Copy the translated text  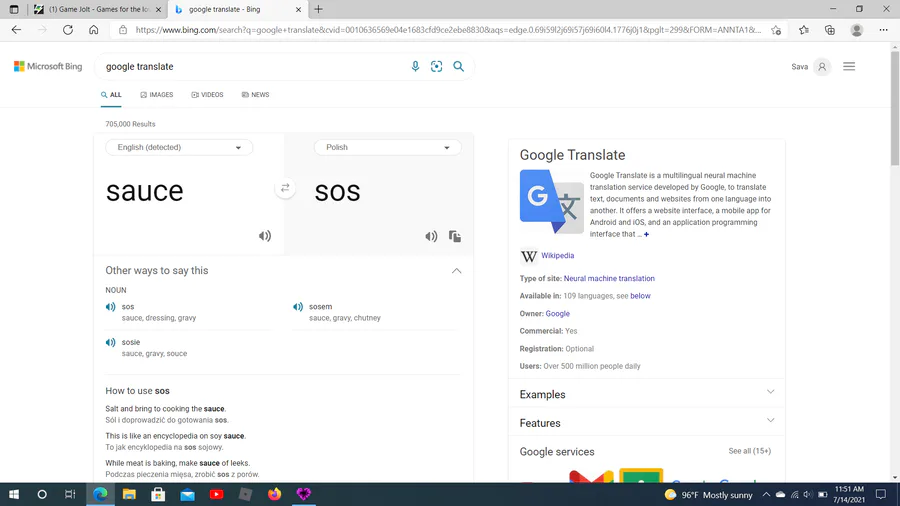[455, 236]
